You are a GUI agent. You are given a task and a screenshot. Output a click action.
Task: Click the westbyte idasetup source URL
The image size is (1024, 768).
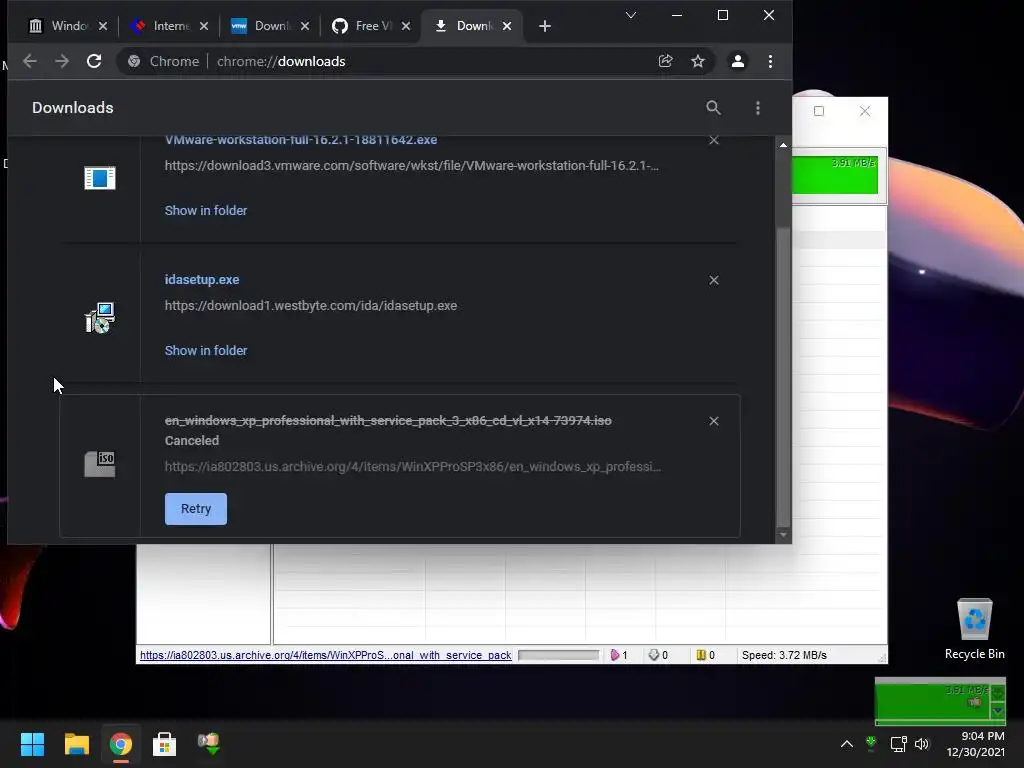click(311, 306)
